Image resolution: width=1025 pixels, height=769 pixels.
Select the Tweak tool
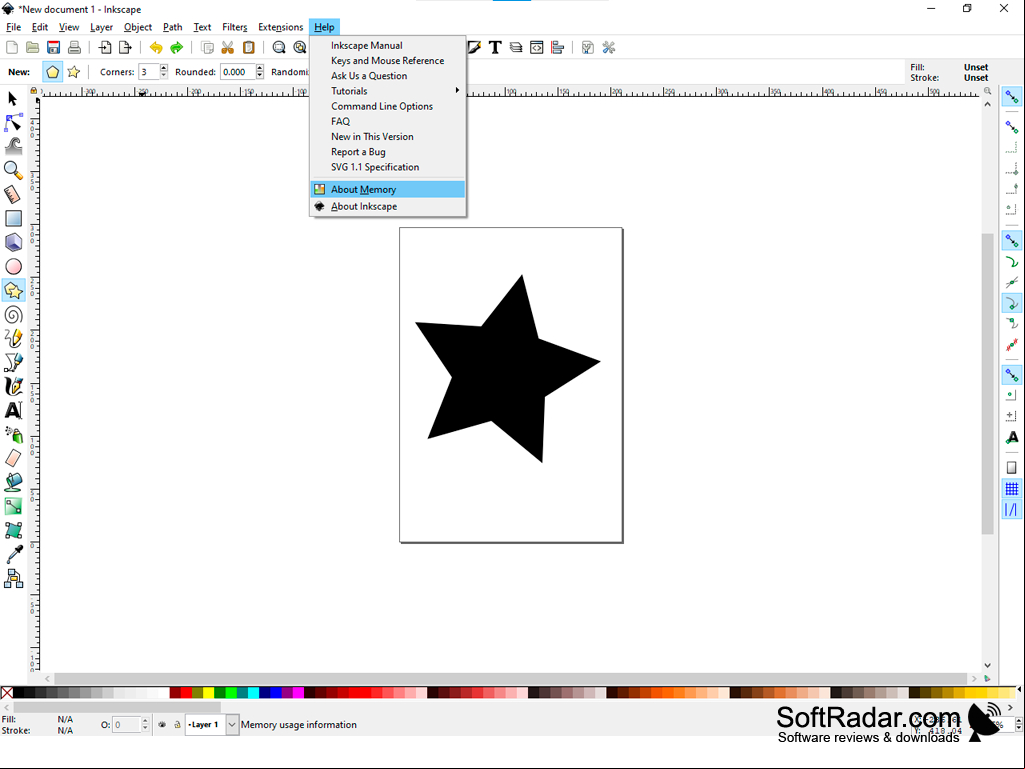pos(13,146)
